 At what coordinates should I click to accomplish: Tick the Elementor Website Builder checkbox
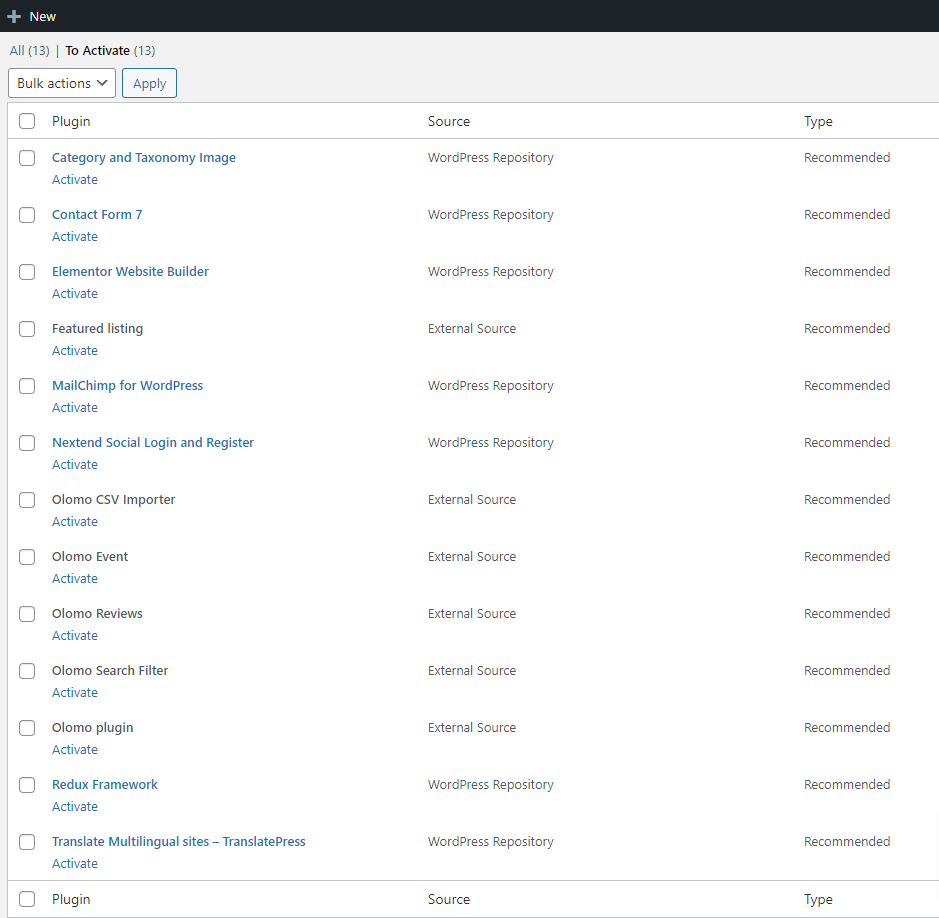tap(27, 272)
